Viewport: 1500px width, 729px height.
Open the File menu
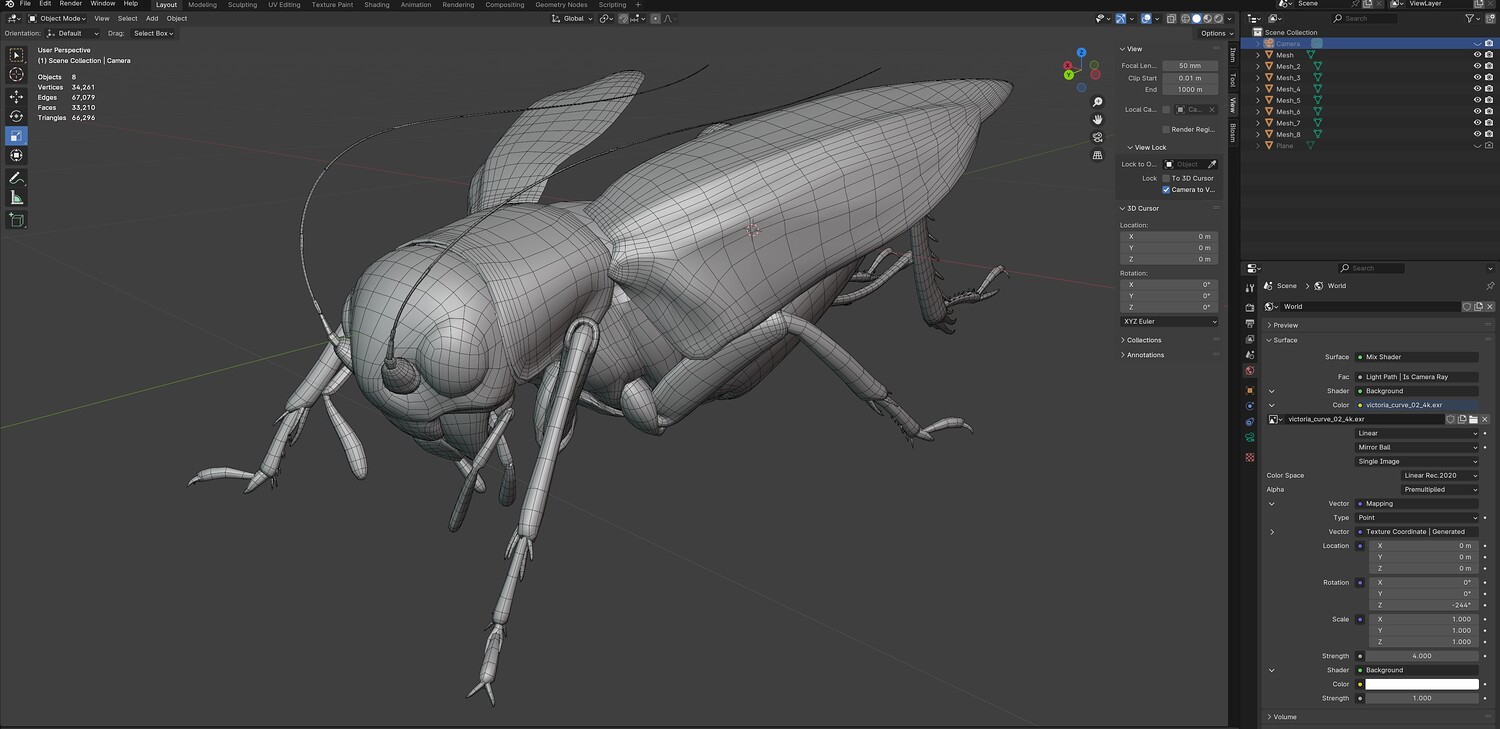click(26, 4)
